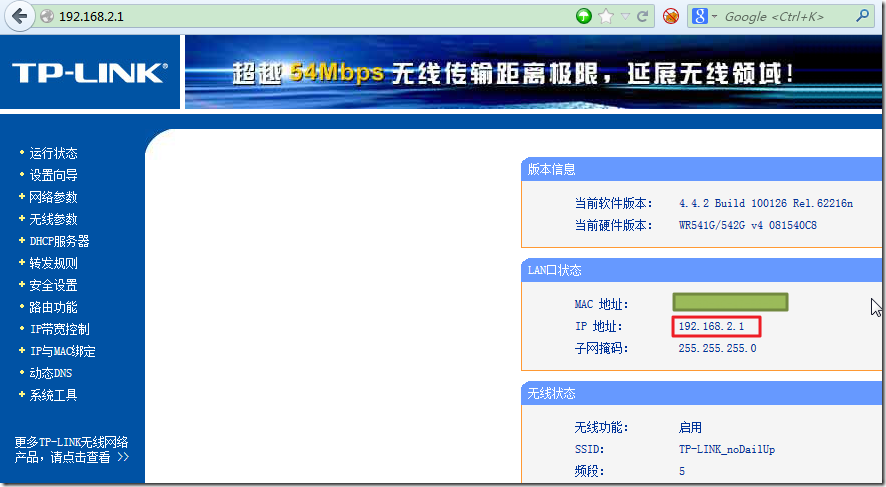Image resolution: width=886 pixels, height=487 pixels.
Task: Click the 子网掩码 label
Action: 601,349
